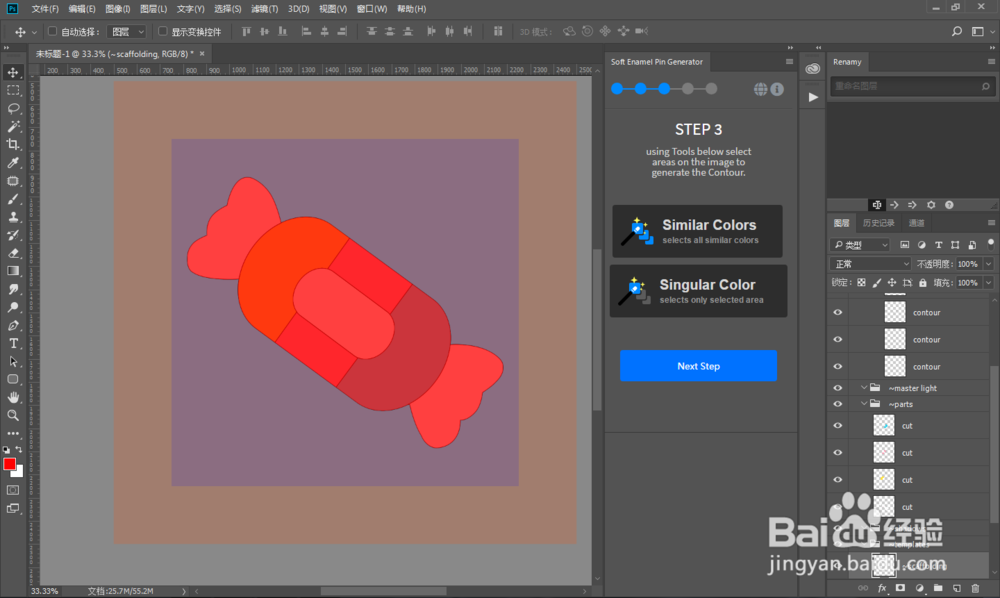Screen dimensions: 1000x598
Task: Select the Clone Stamp tool
Action: [x=13, y=217]
